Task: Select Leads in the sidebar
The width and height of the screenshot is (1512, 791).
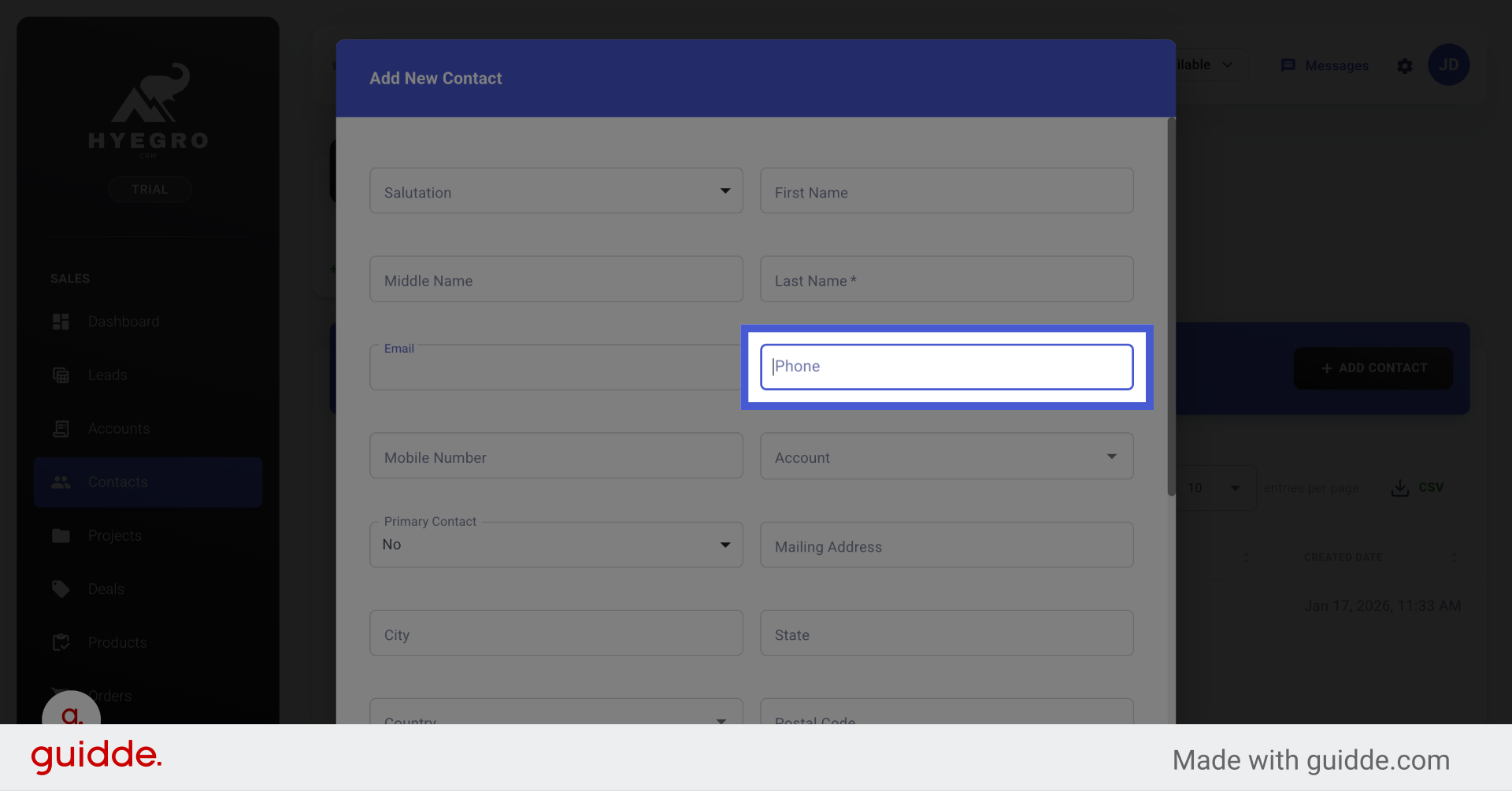Action: pyautogui.click(x=107, y=375)
